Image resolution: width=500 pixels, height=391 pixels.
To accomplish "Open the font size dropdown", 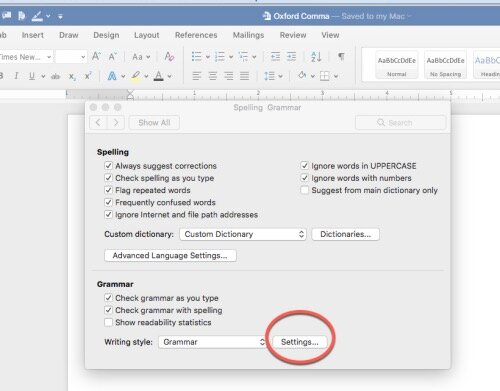I will (83, 57).
